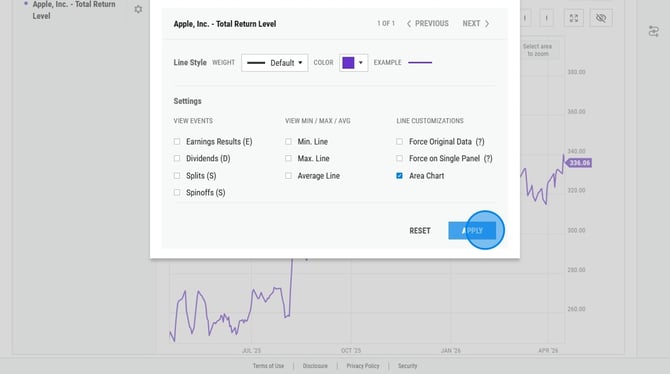Enable Splits (S) checkbox
Viewport: 670px width, 374px height.
[177, 176]
